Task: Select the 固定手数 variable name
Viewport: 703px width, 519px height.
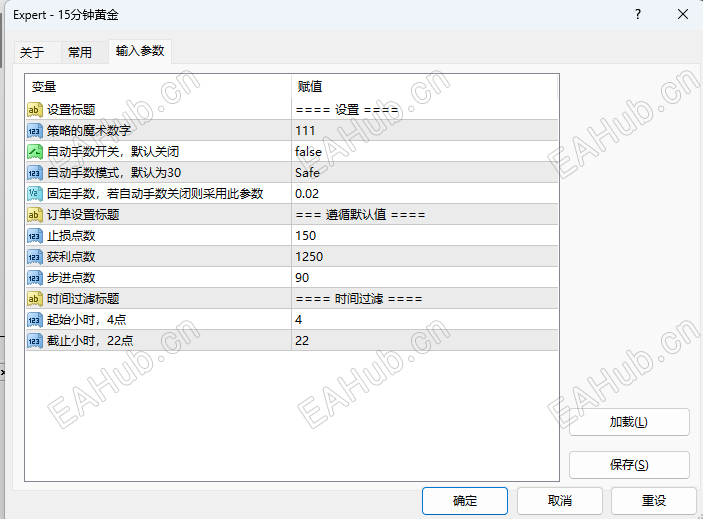Action: (155, 194)
